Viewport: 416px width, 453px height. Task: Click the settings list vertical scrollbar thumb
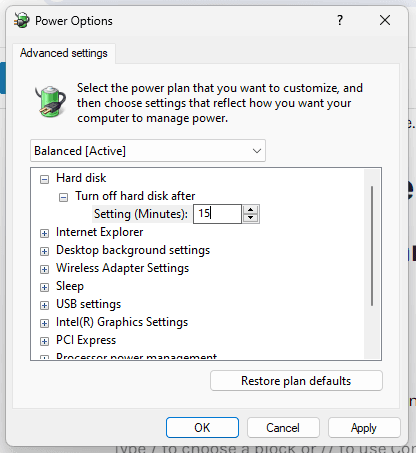(x=372, y=246)
